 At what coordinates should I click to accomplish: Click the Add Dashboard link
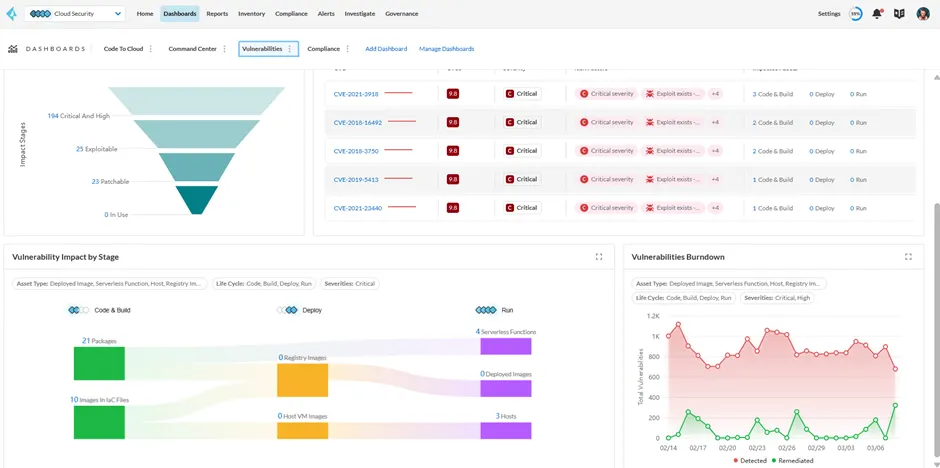coord(386,49)
